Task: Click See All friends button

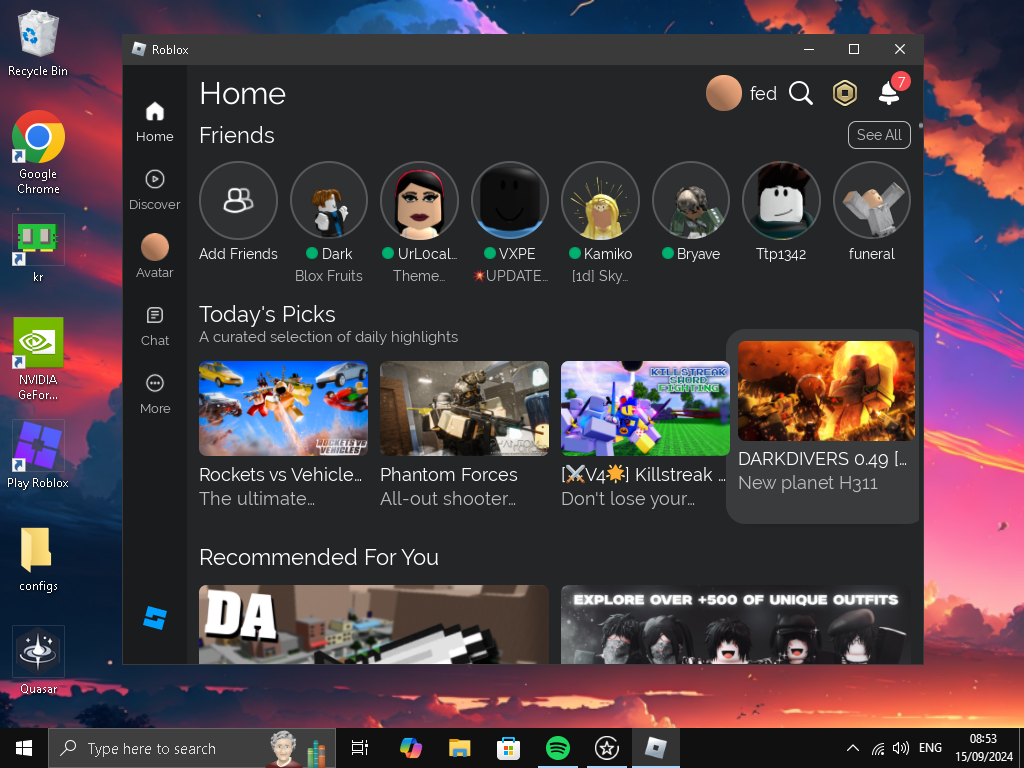Action: click(x=879, y=135)
